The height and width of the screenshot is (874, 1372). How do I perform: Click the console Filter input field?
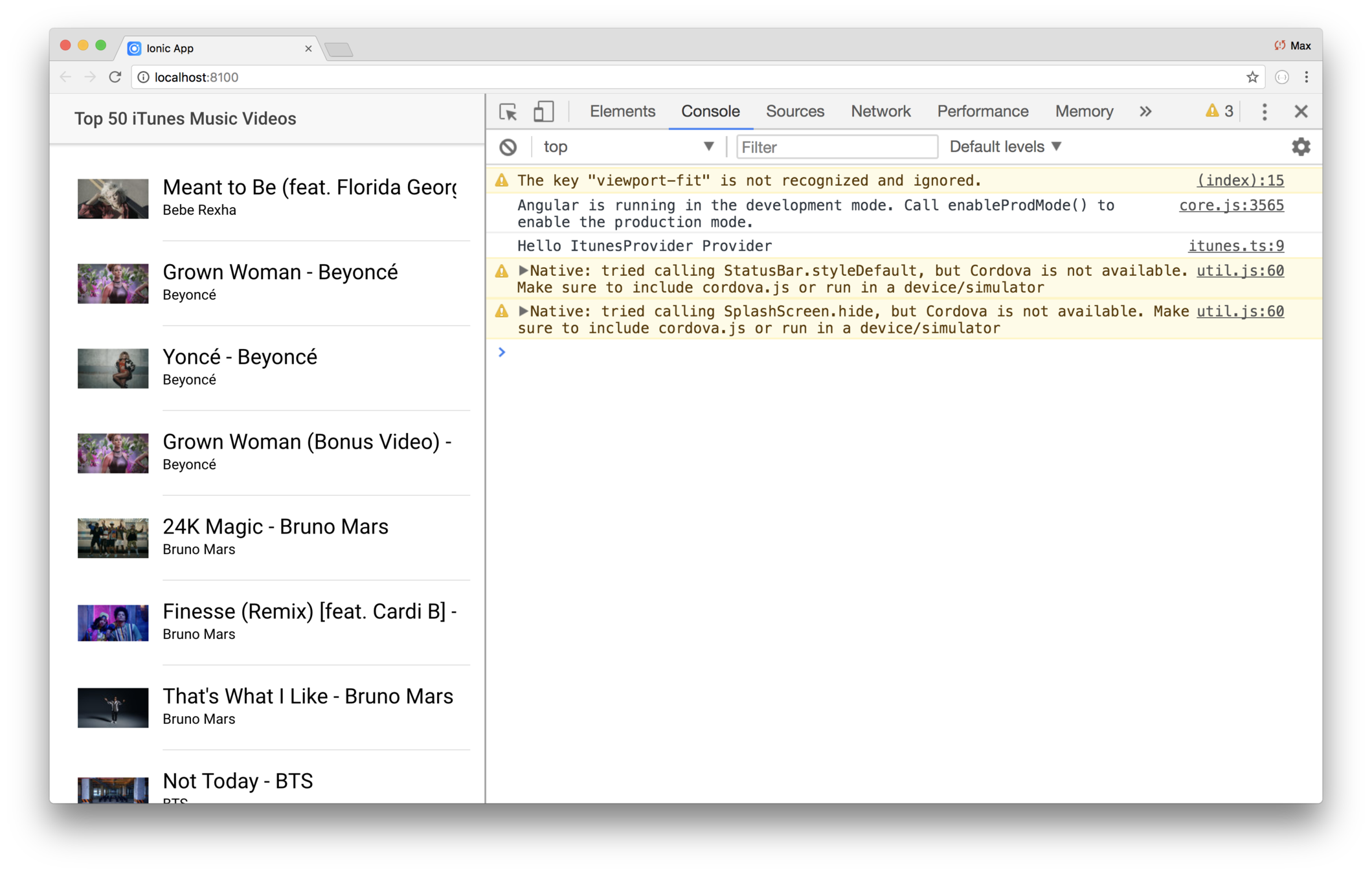pos(837,147)
